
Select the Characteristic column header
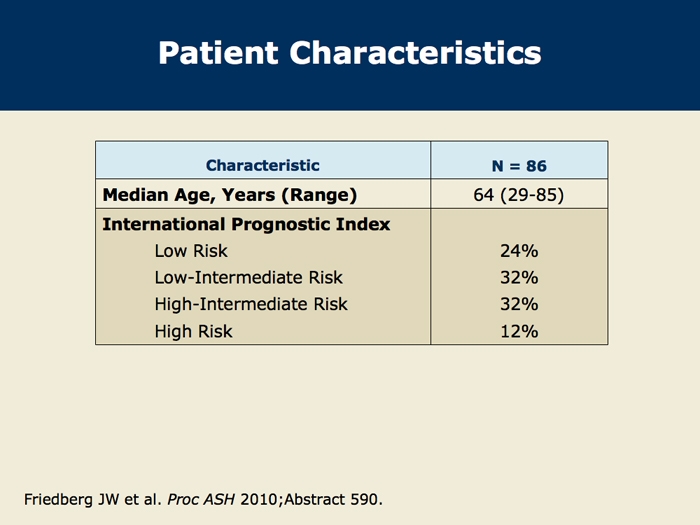click(262, 165)
